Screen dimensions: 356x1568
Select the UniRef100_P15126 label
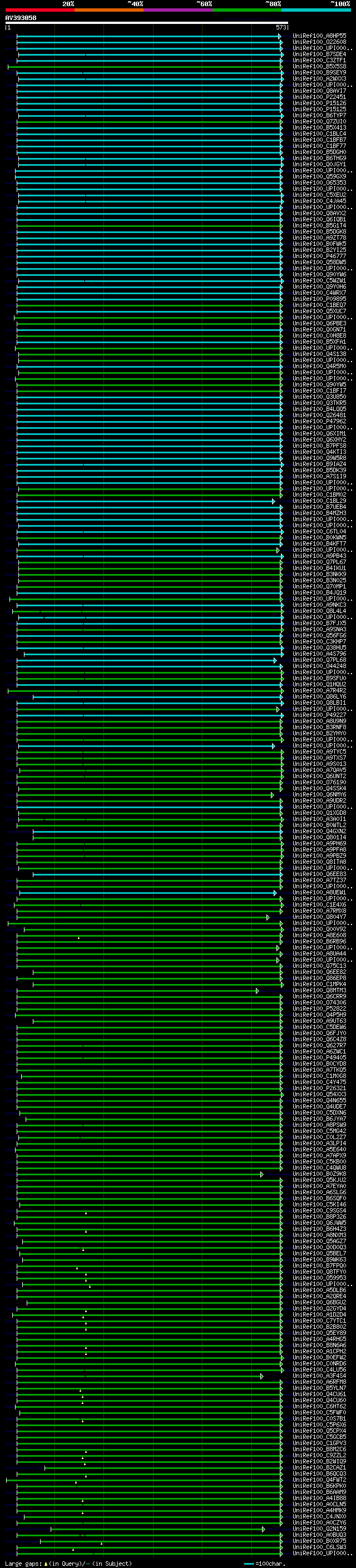[x=319, y=103]
